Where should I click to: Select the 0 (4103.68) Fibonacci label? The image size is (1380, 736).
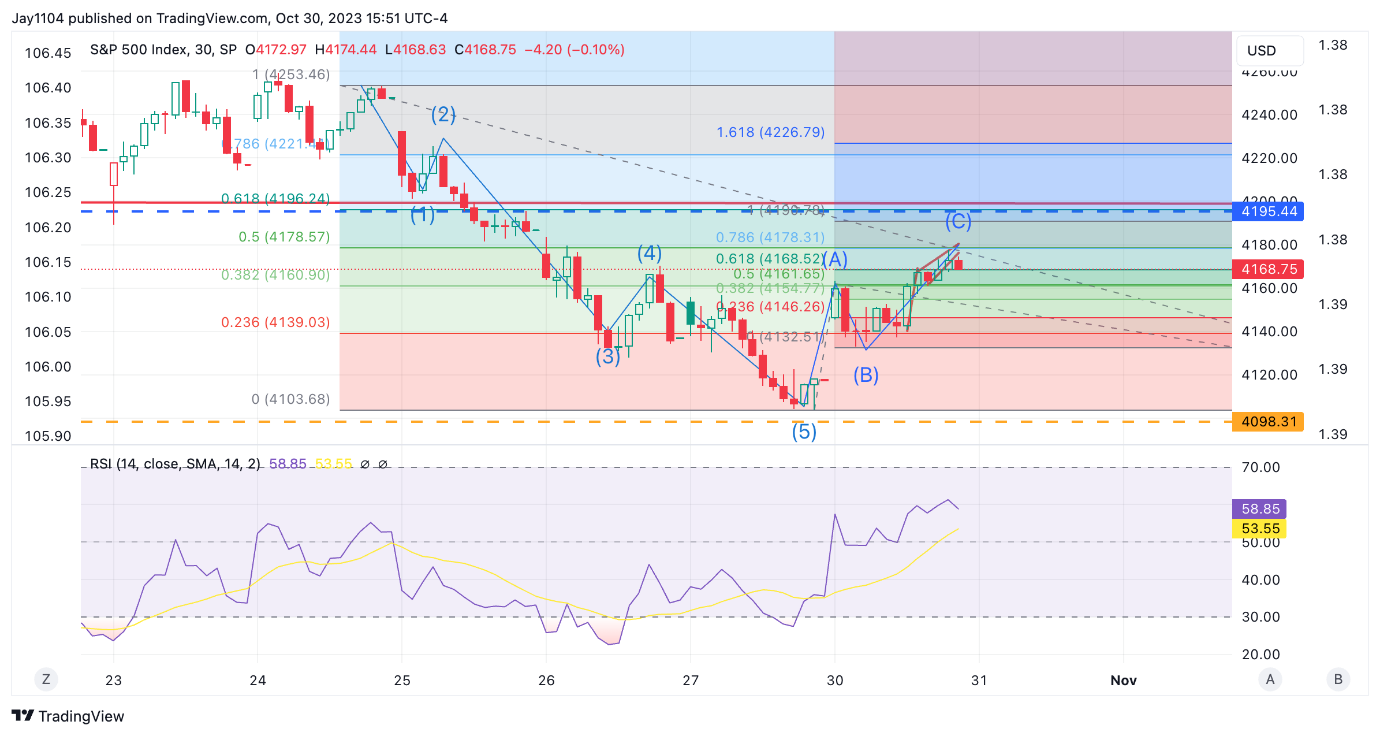coord(291,399)
